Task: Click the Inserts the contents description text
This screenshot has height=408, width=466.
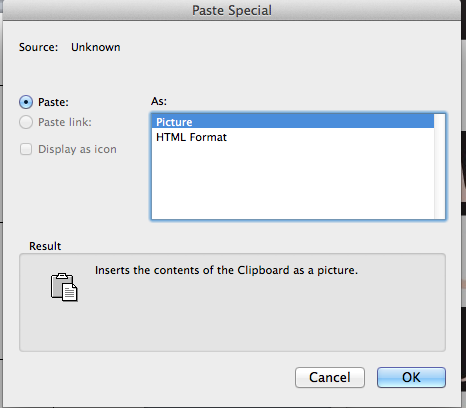Action: (226, 270)
